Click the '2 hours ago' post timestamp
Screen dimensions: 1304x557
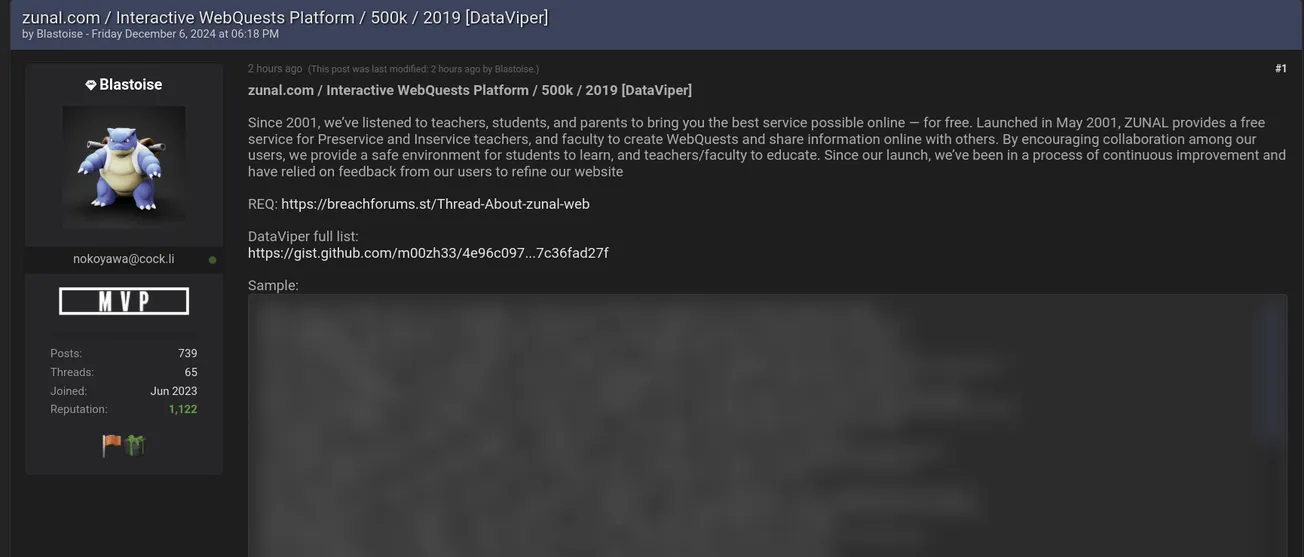point(275,69)
